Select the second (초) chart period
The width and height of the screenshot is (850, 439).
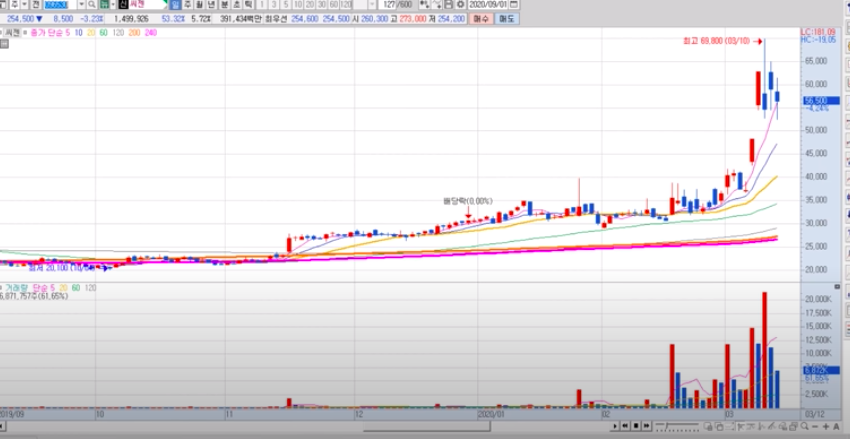[236, 4]
